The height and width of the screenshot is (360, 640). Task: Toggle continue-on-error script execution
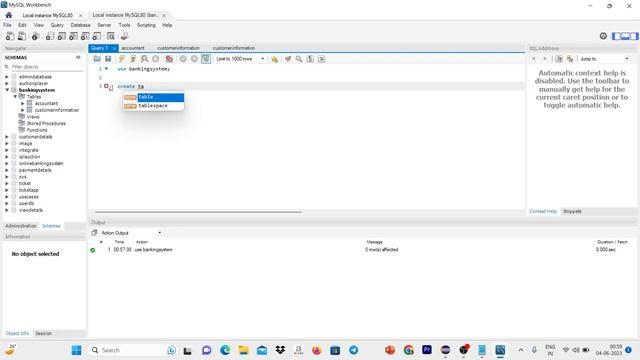169,59
